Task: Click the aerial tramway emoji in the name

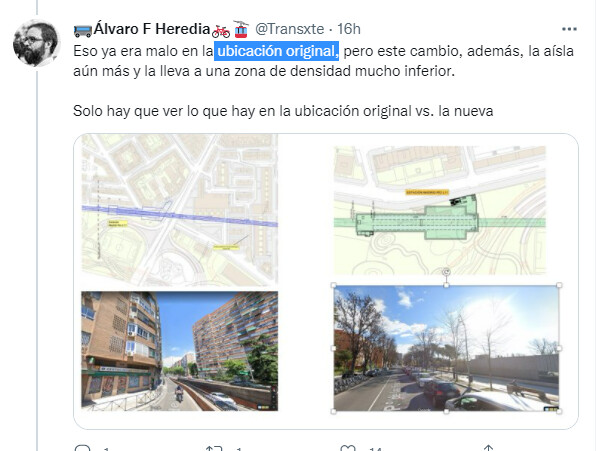Action: point(241,29)
